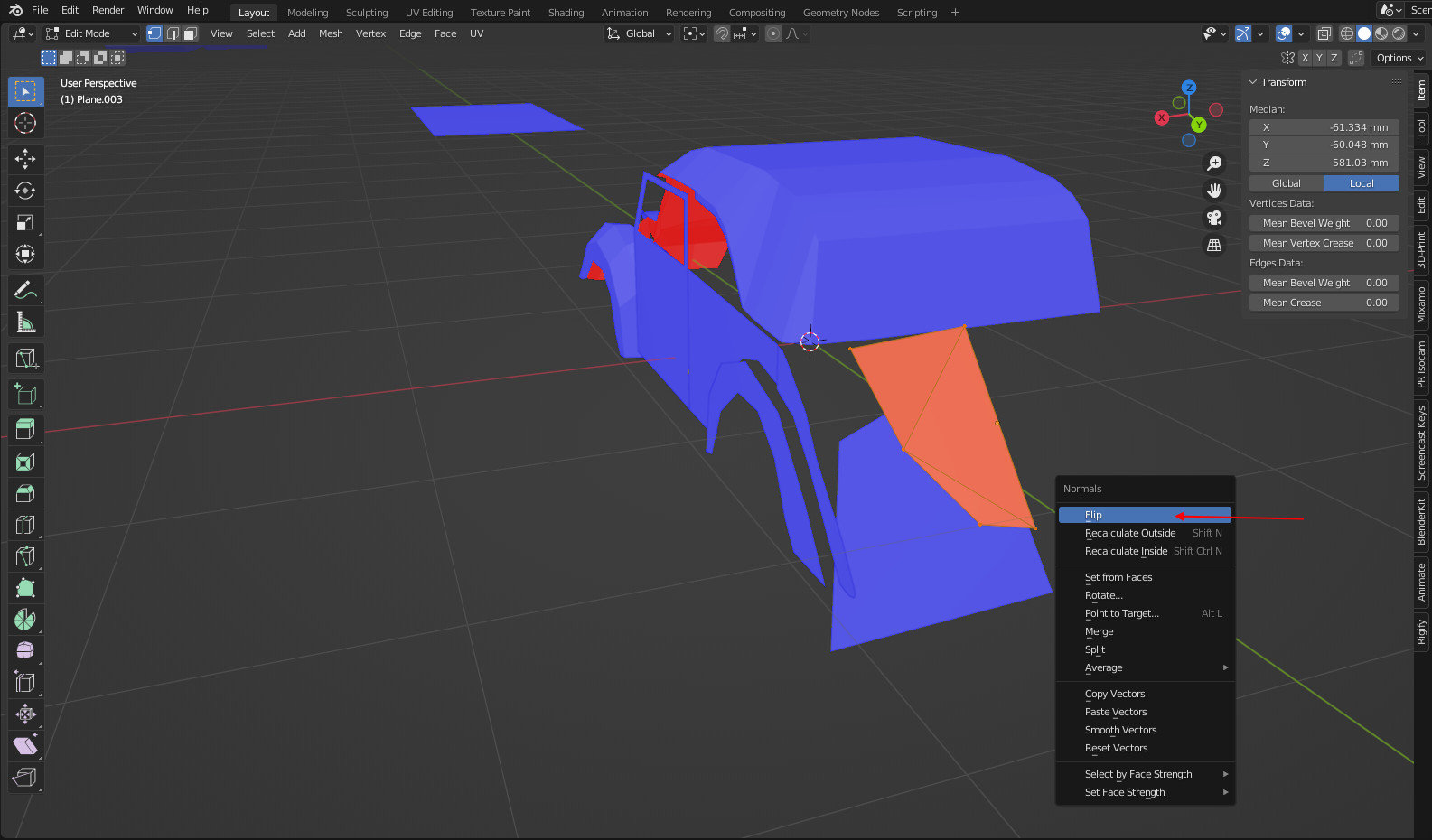Toggle show gizmos button
Screen dimensions: 1432x840
tap(1243, 33)
